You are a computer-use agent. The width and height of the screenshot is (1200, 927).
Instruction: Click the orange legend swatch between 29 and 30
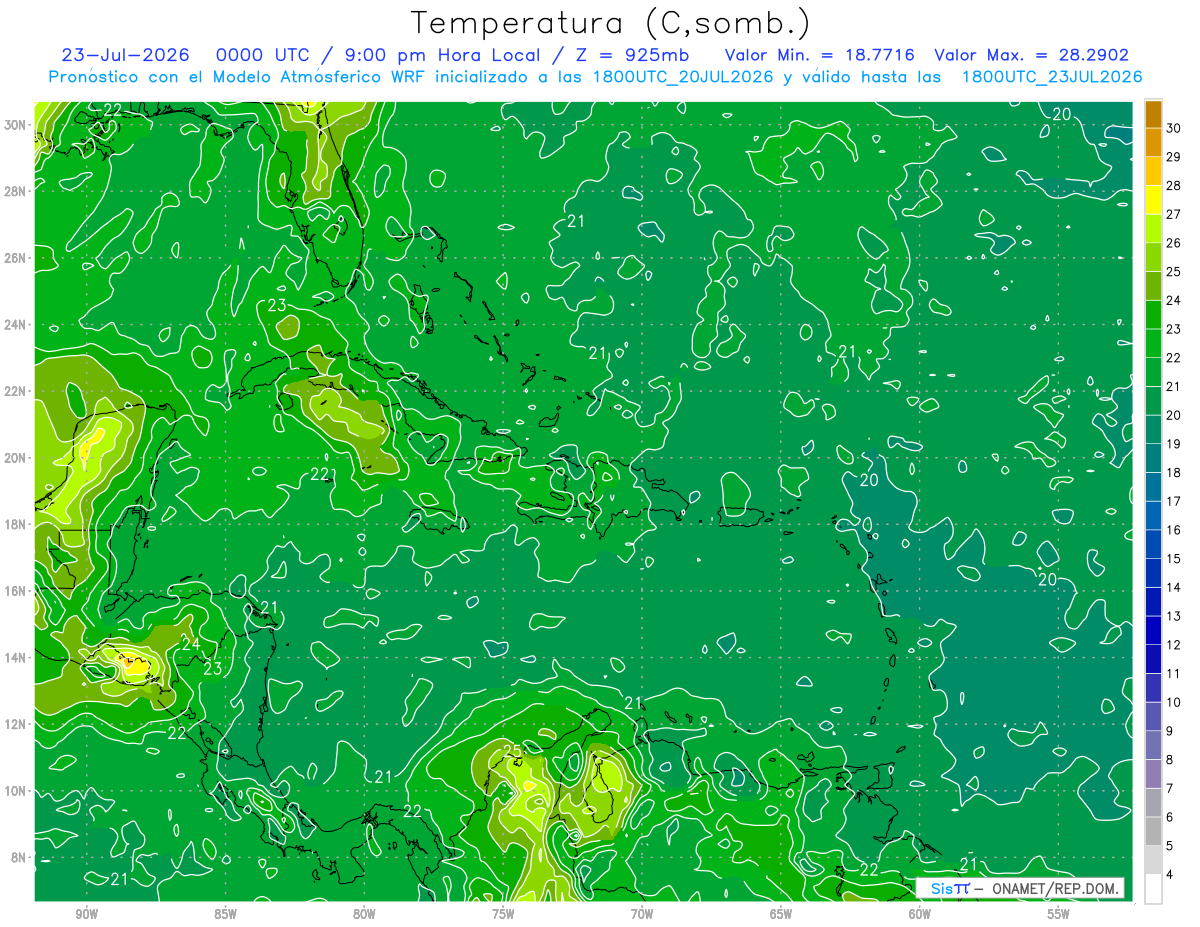(1153, 143)
